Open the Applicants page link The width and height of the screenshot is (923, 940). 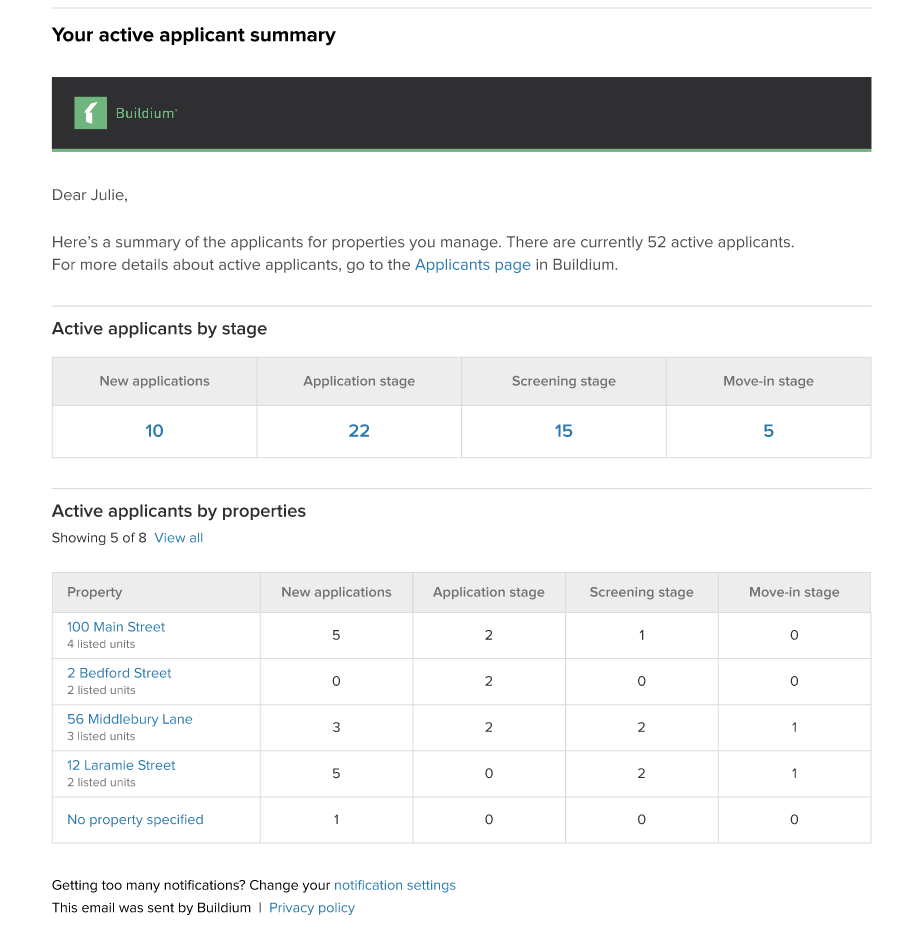[x=472, y=264]
